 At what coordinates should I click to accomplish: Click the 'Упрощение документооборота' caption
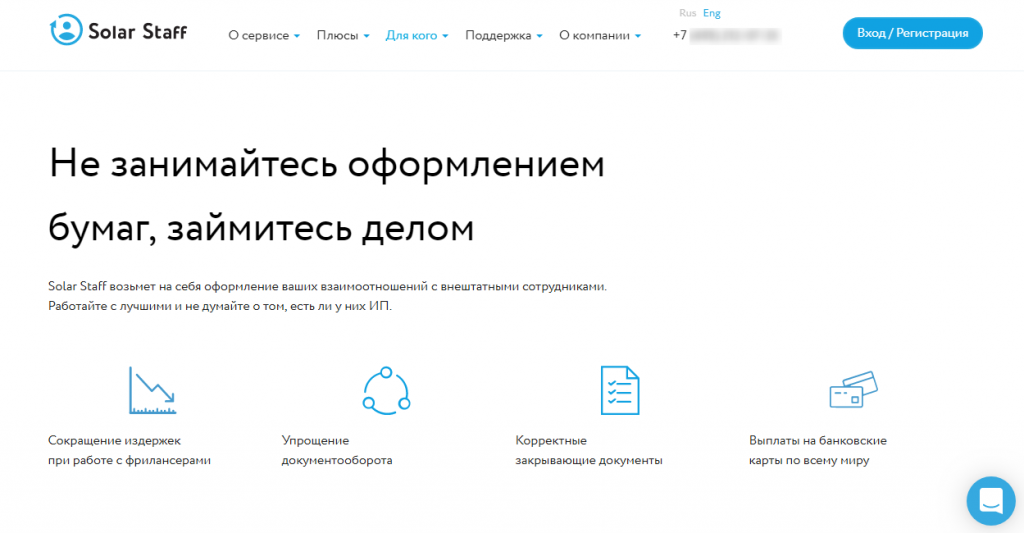click(x=337, y=450)
